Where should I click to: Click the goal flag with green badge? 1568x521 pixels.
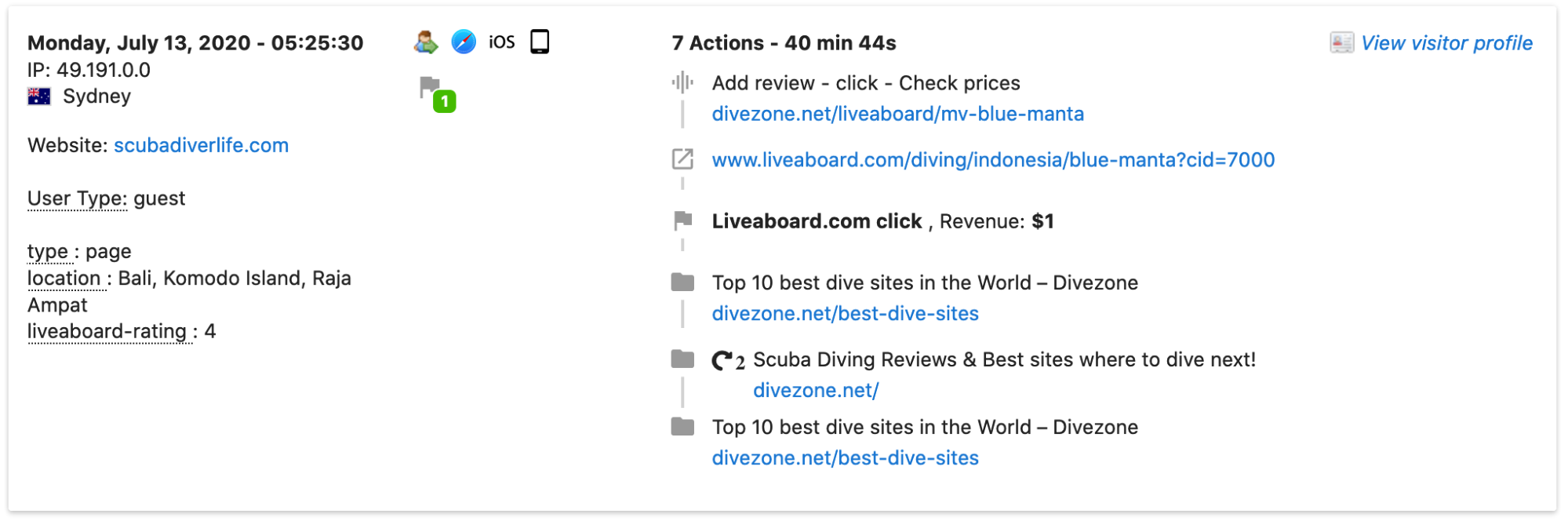pos(436,93)
